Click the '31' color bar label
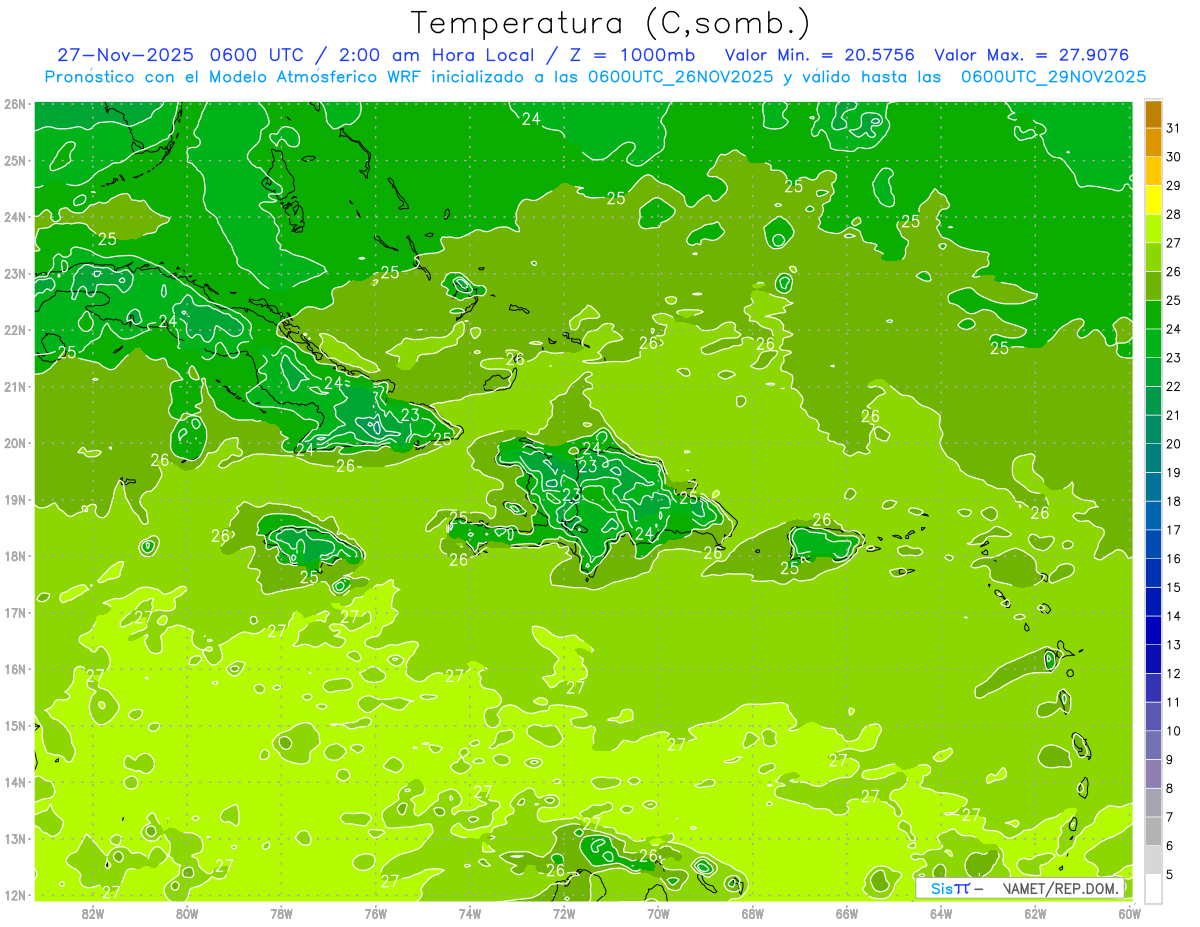The image size is (1200, 927). [x=1174, y=129]
